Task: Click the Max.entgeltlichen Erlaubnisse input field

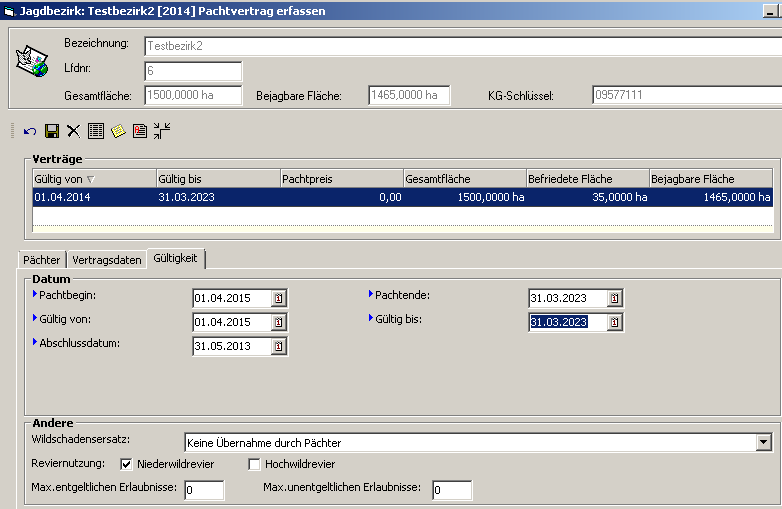Action: (204, 490)
